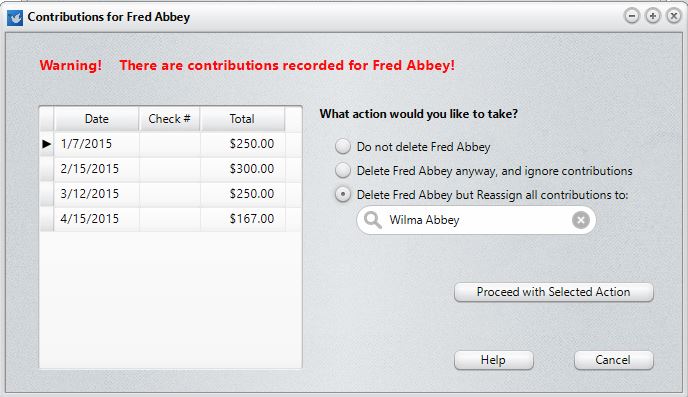Sort the table by the Date column header
The width and height of the screenshot is (688, 397).
[97, 119]
